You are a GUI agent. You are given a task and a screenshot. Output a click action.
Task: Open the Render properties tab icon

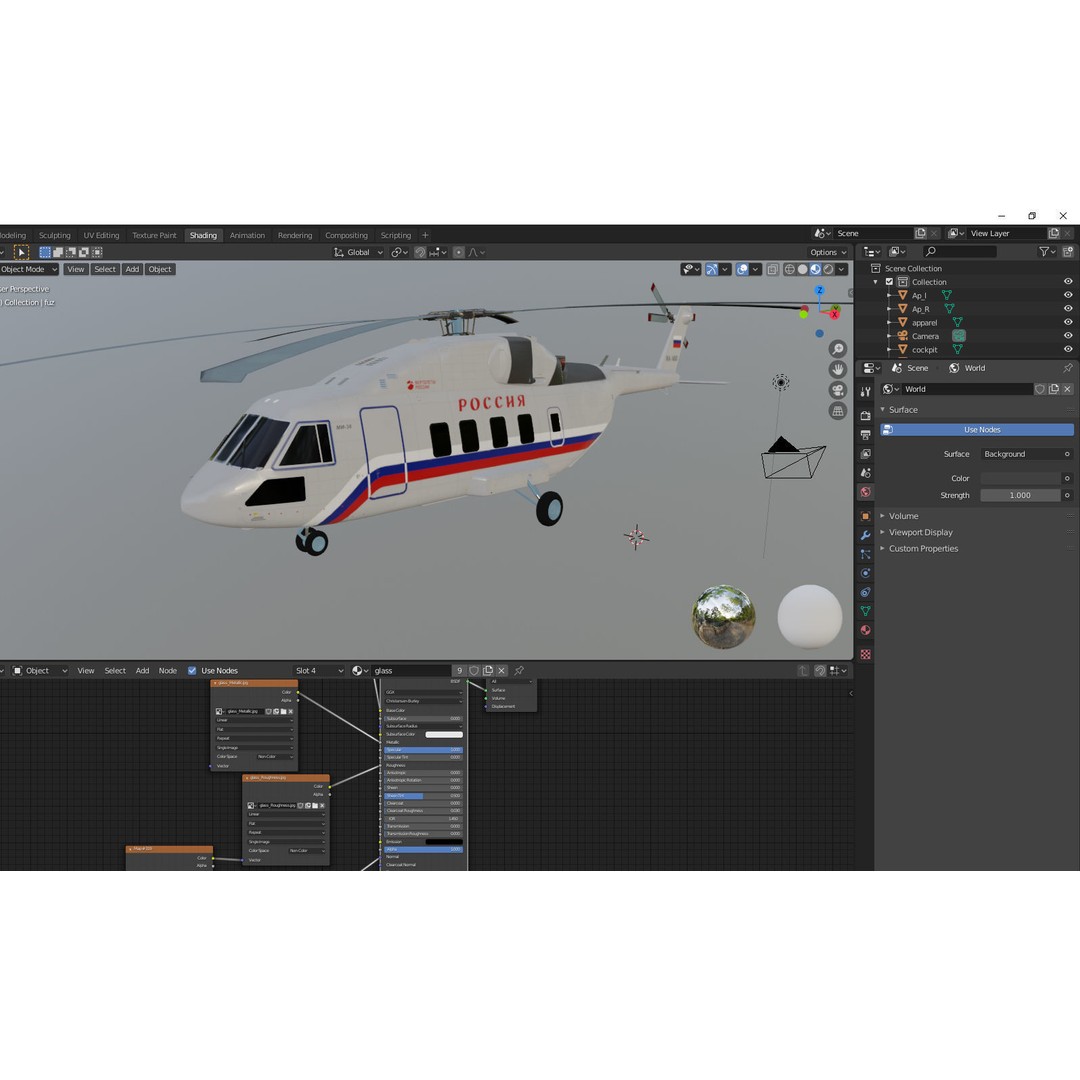tap(866, 415)
